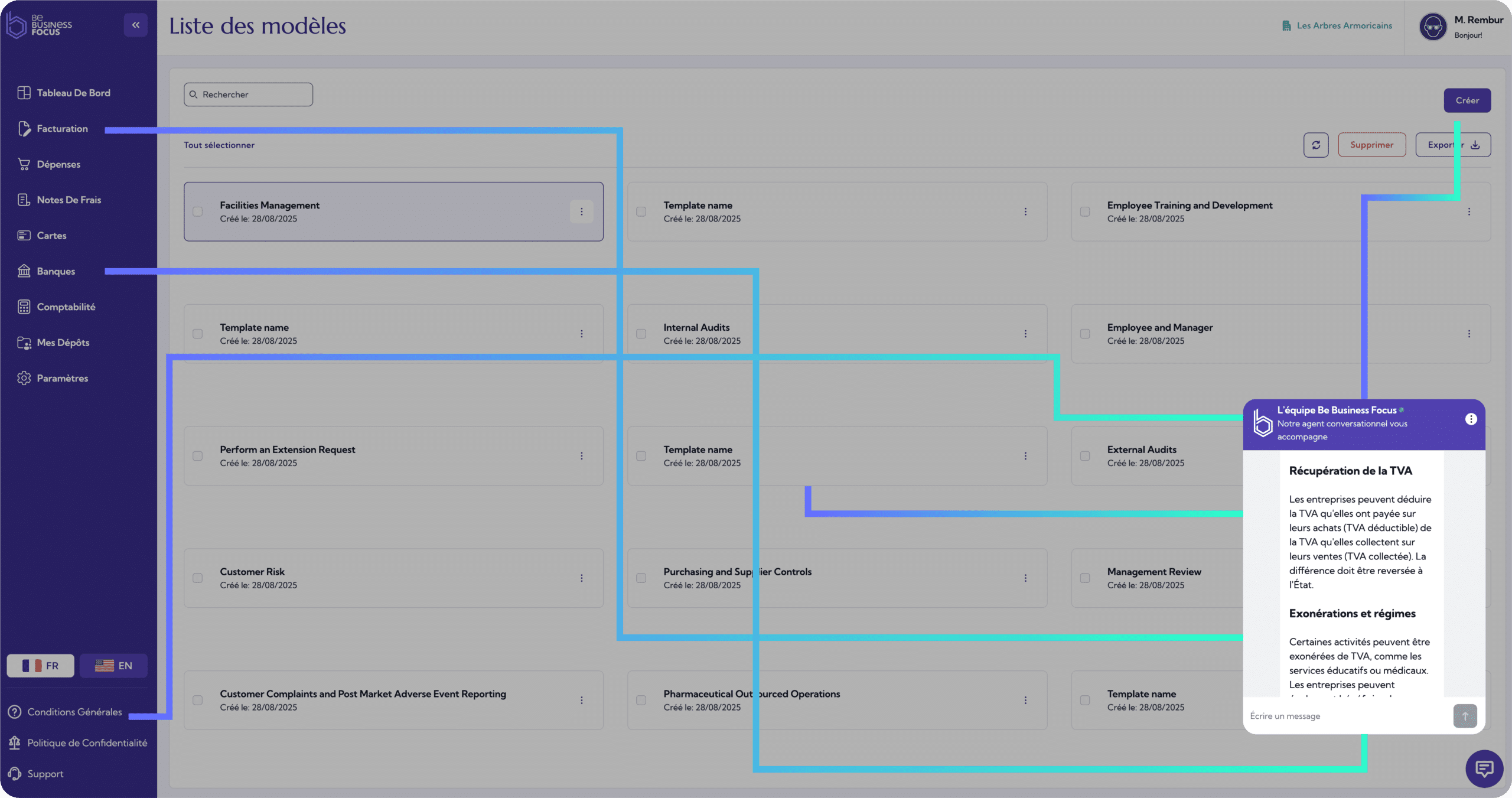The height and width of the screenshot is (798, 1512).
Task: Switch language to EN
Action: point(113,666)
